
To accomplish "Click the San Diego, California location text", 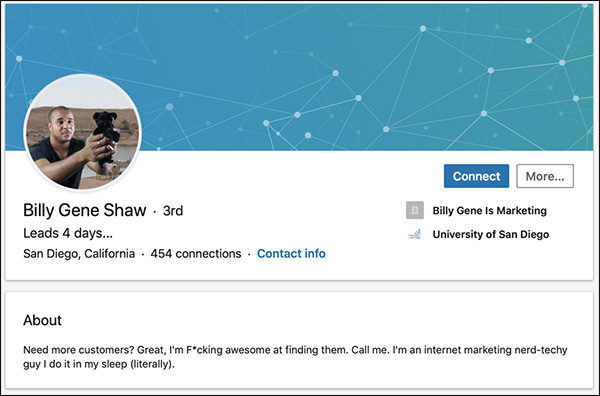I will point(79,254).
